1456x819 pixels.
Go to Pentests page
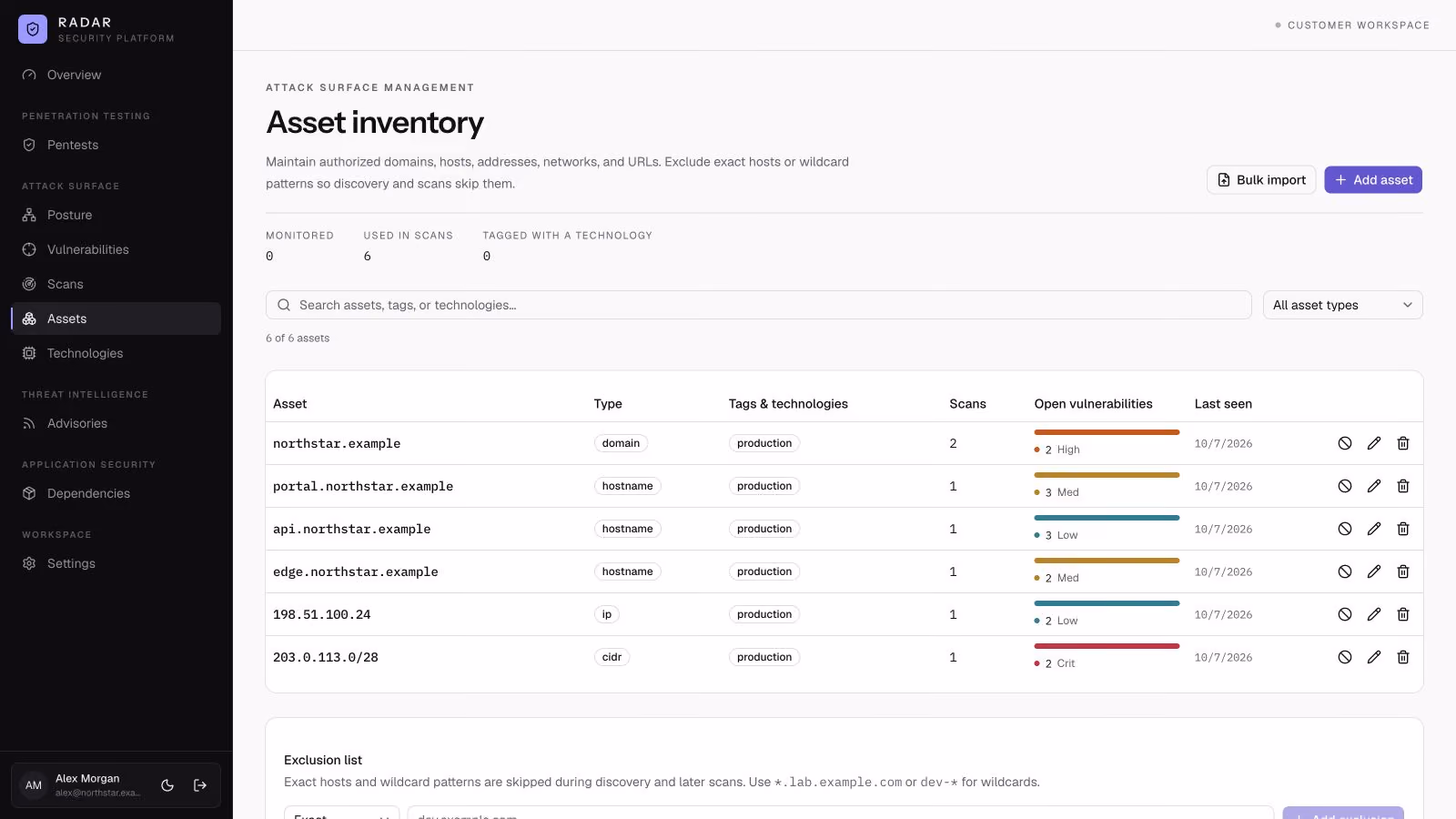tap(116, 145)
